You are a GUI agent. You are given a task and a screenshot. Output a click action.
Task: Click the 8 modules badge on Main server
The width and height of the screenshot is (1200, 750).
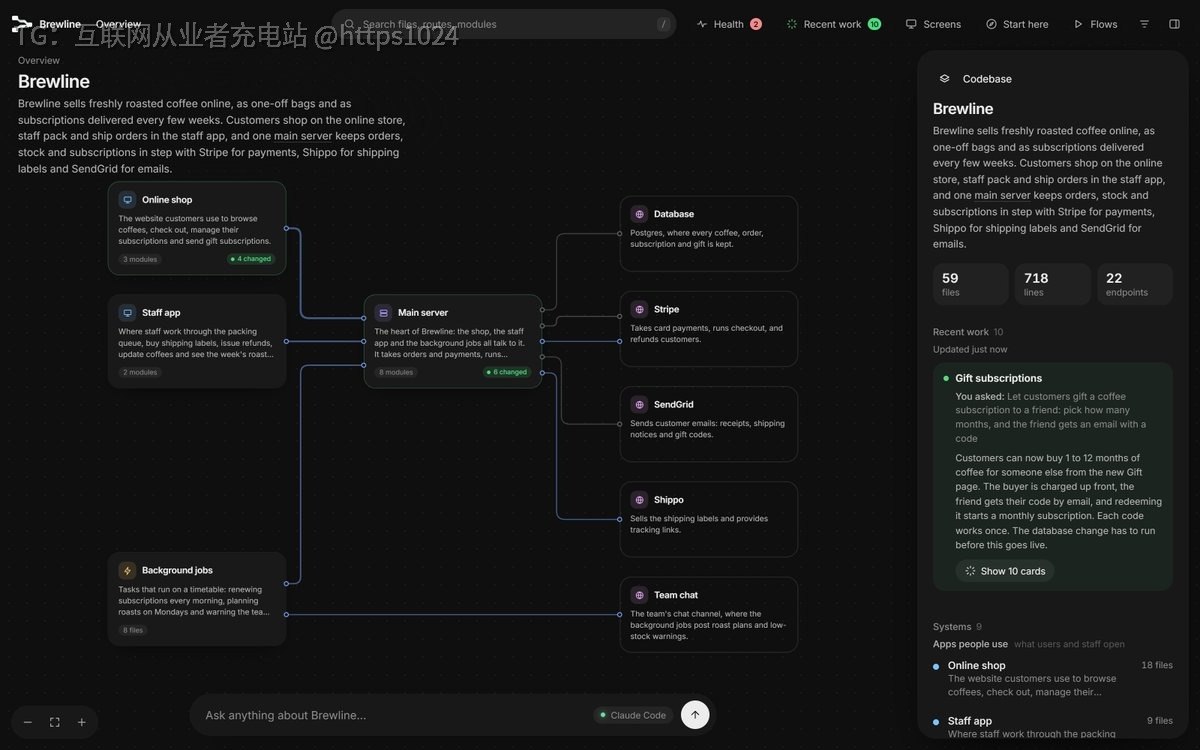(x=396, y=372)
